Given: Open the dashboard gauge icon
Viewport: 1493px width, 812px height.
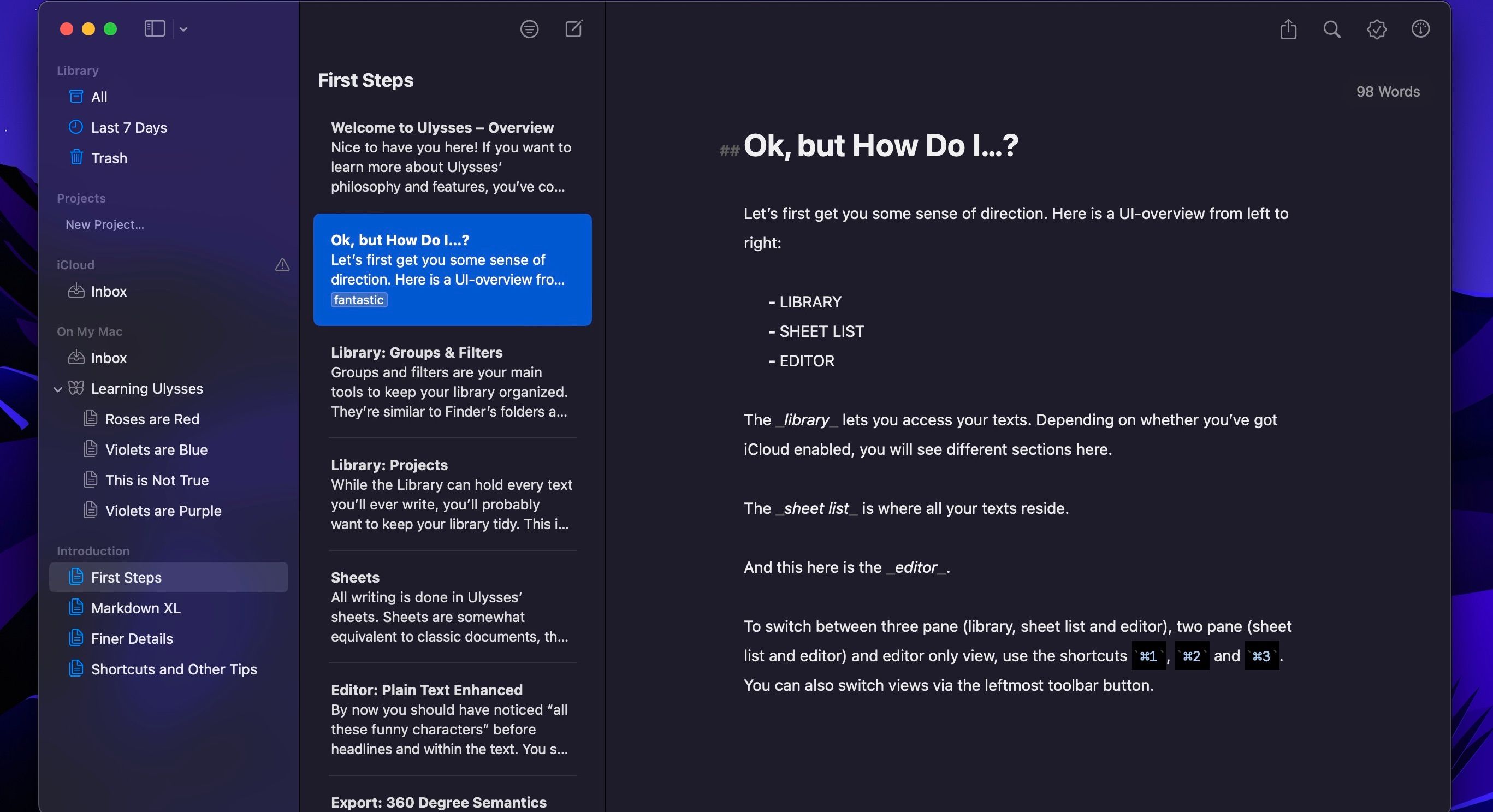Looking at the screenshot, I should [x=1420, y=29].
